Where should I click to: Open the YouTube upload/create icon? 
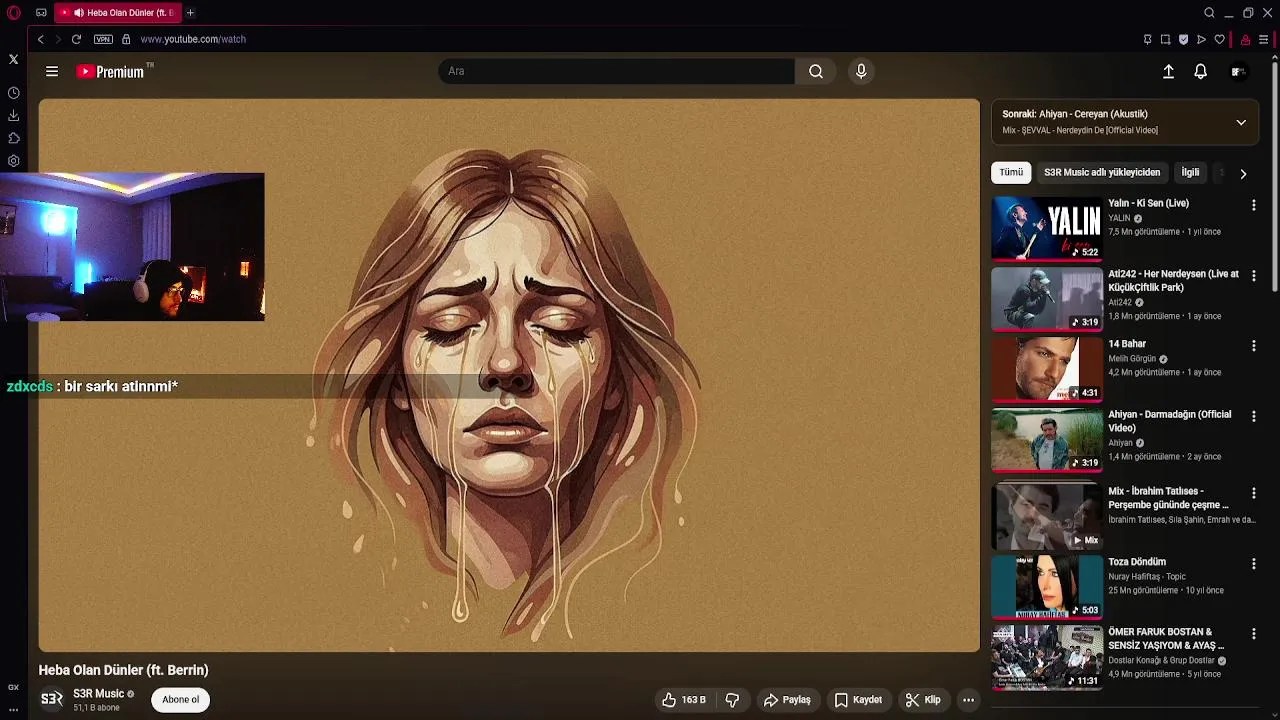(x=1168, y=71)
